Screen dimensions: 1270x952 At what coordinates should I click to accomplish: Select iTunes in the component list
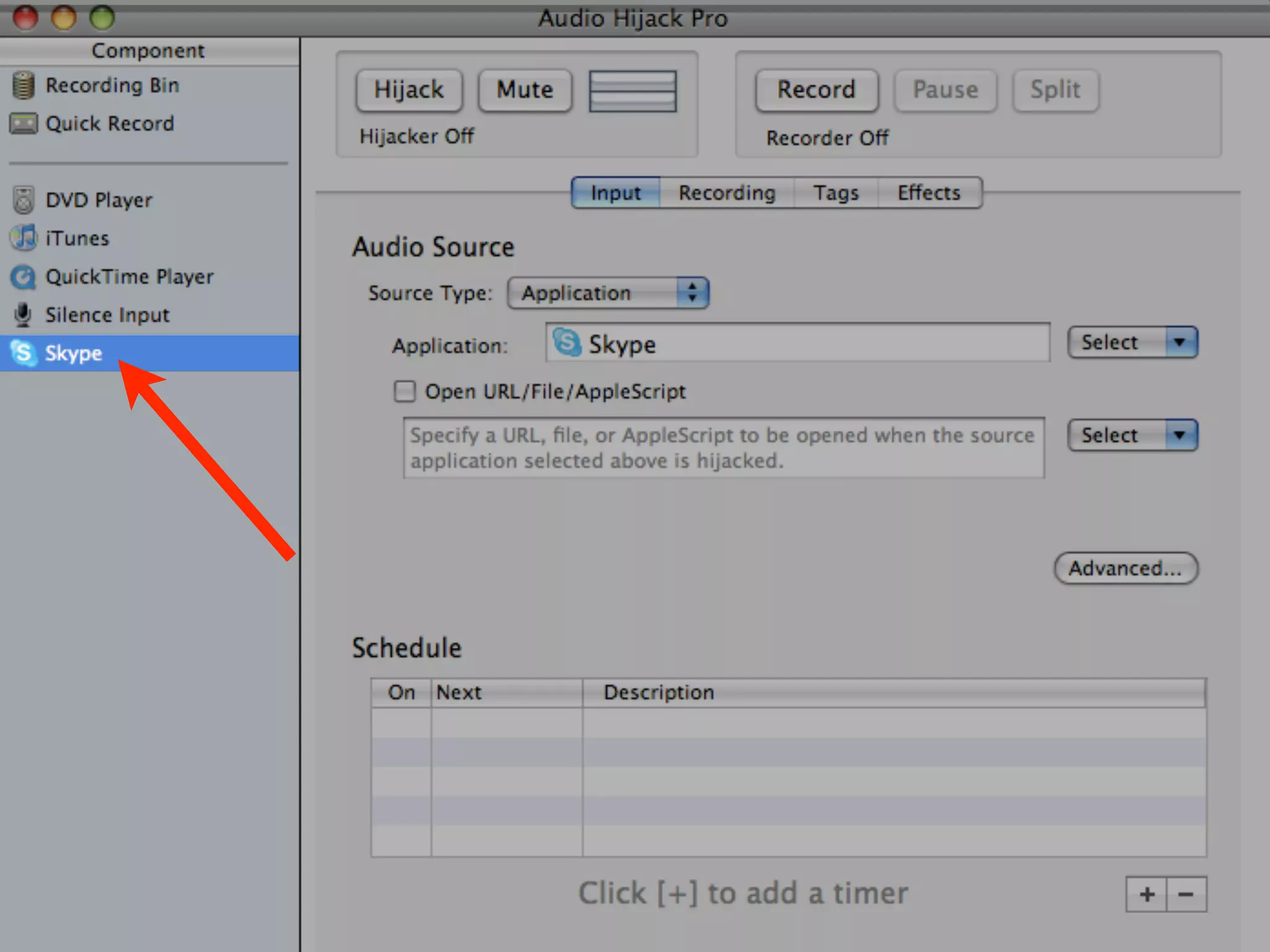pyautogui.click(x=149, y=238)
